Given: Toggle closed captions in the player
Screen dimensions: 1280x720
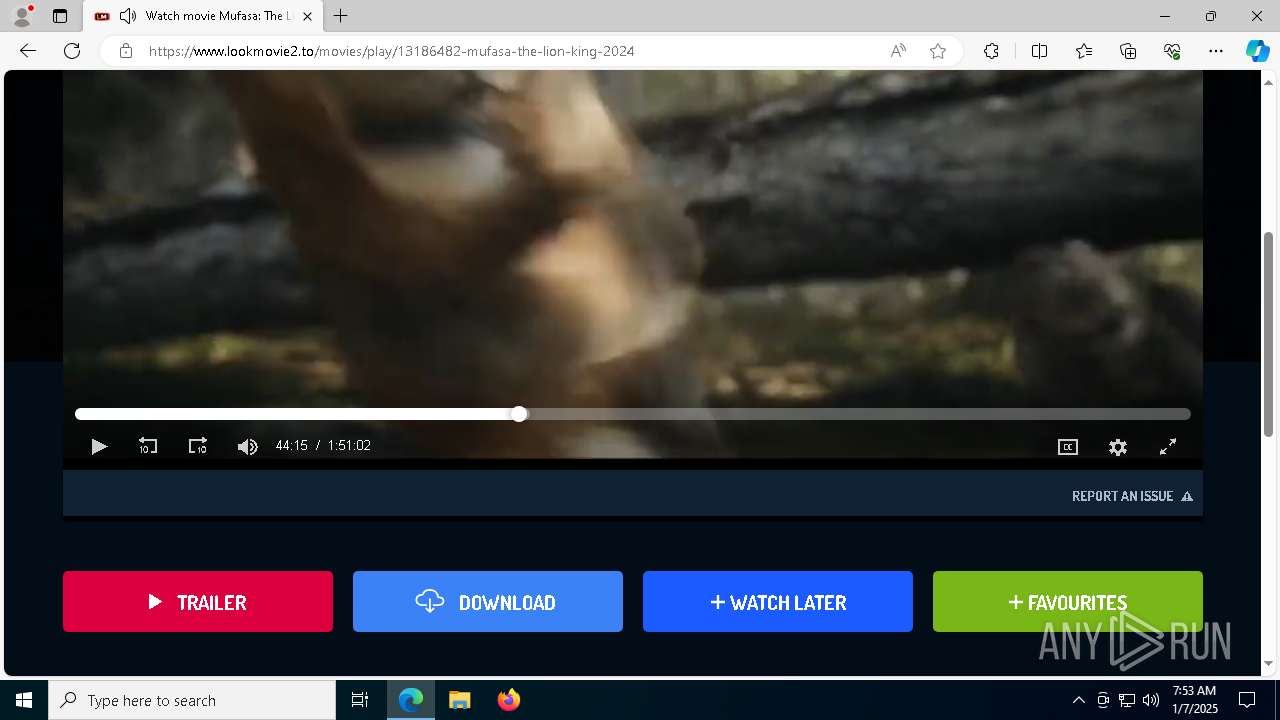Looking at the screenshot, I should [x=1068, y=447].
